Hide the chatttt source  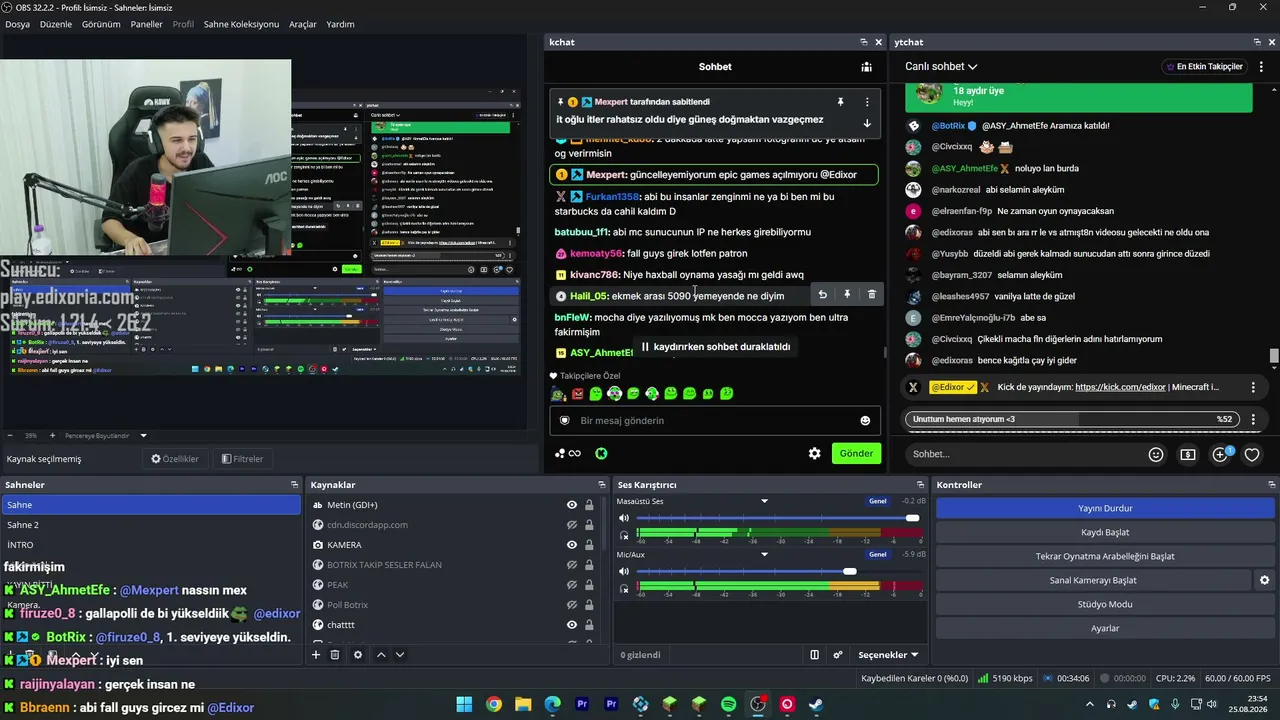[572, 625]
